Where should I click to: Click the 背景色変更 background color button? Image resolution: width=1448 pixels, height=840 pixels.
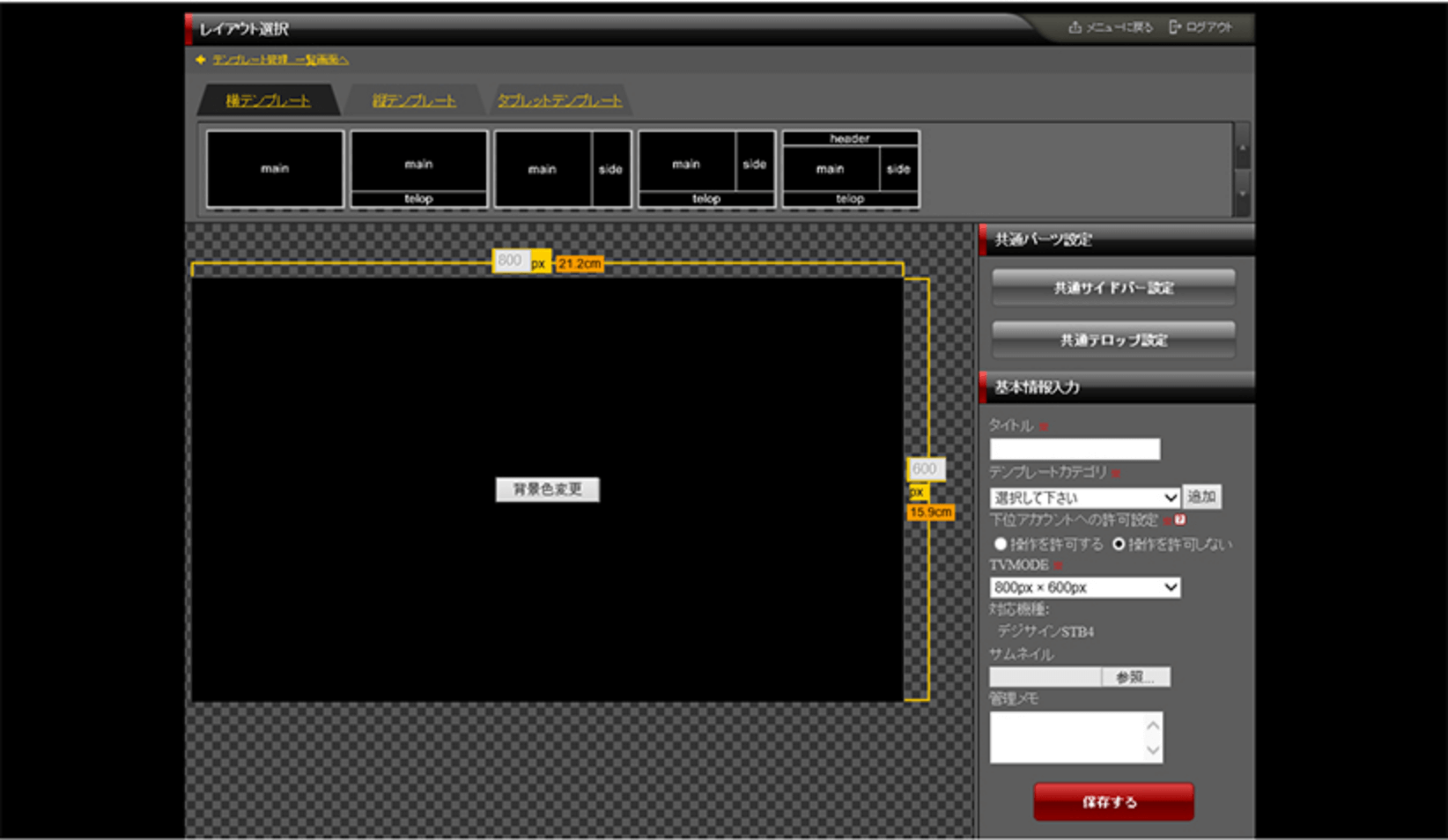tap(547, 490)
